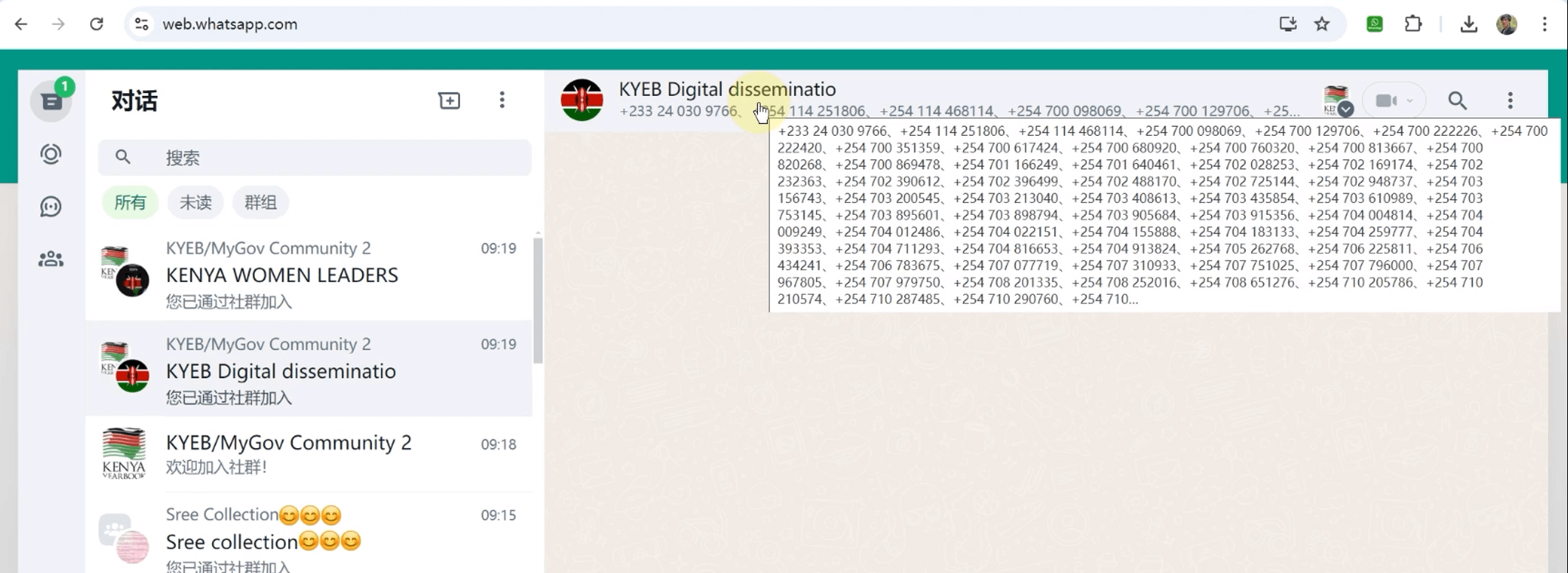Viewport: 1568px width, 573px height.
Task: Go back in the browser
Action: tap(21, 24)
